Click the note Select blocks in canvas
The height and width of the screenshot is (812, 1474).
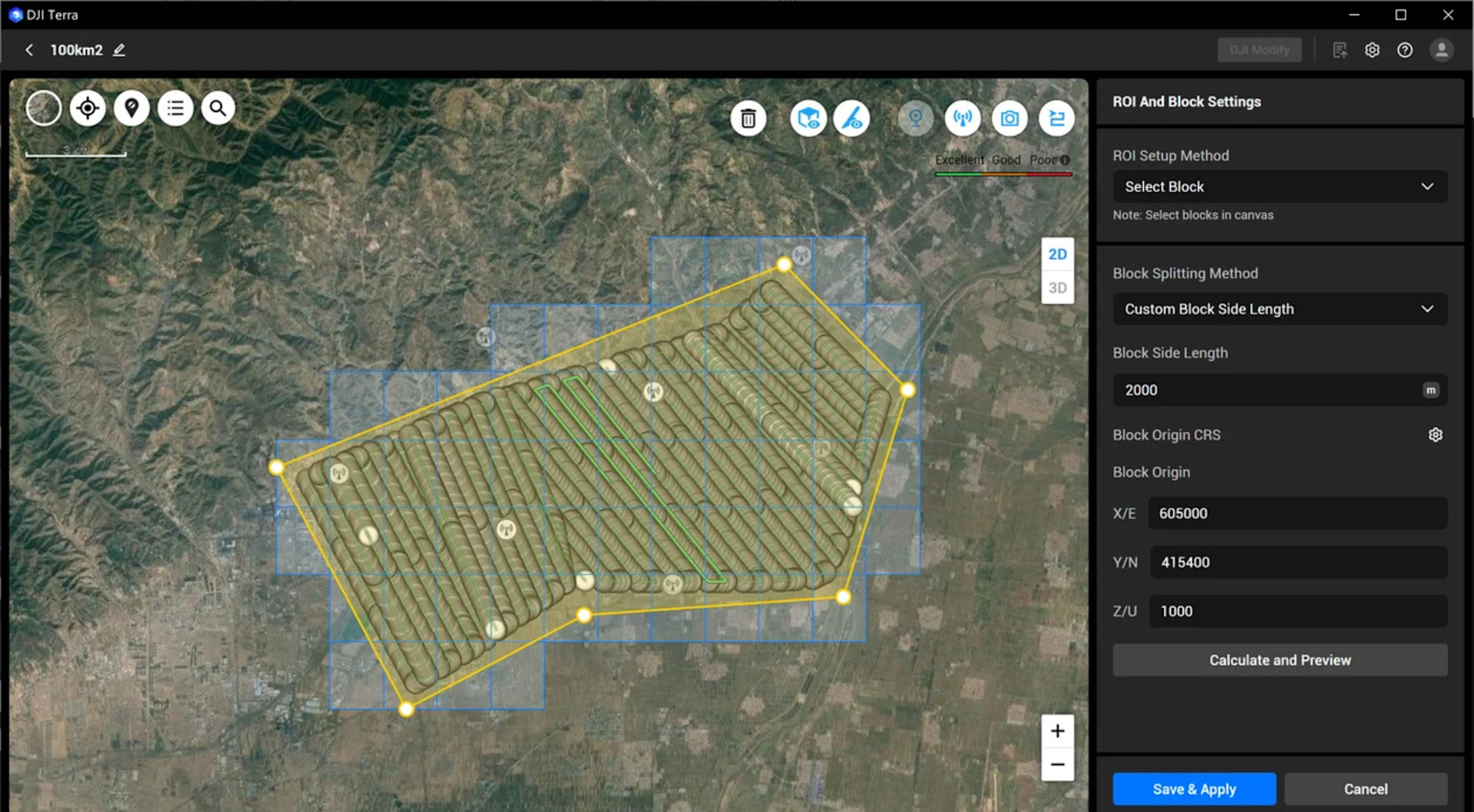(x=1192, y=215)
